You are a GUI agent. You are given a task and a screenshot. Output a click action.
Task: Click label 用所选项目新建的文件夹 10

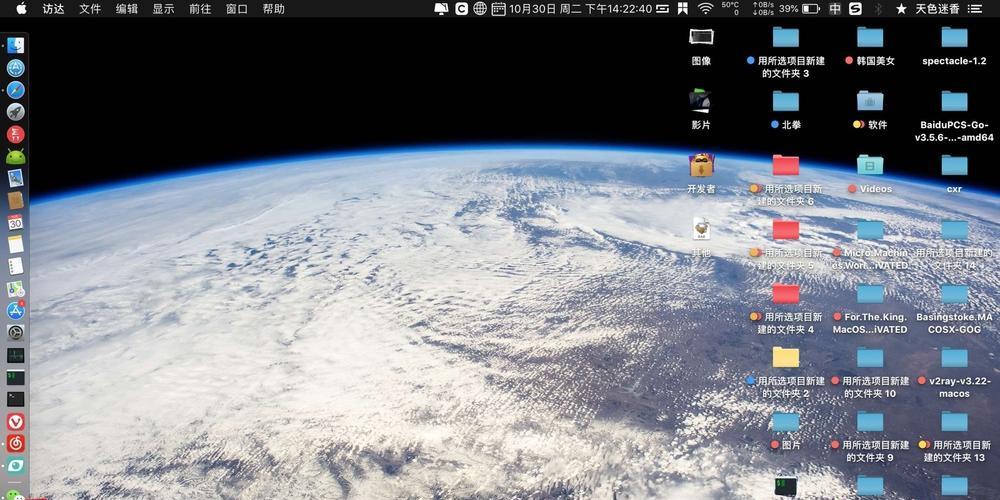[x=870, y=387]
